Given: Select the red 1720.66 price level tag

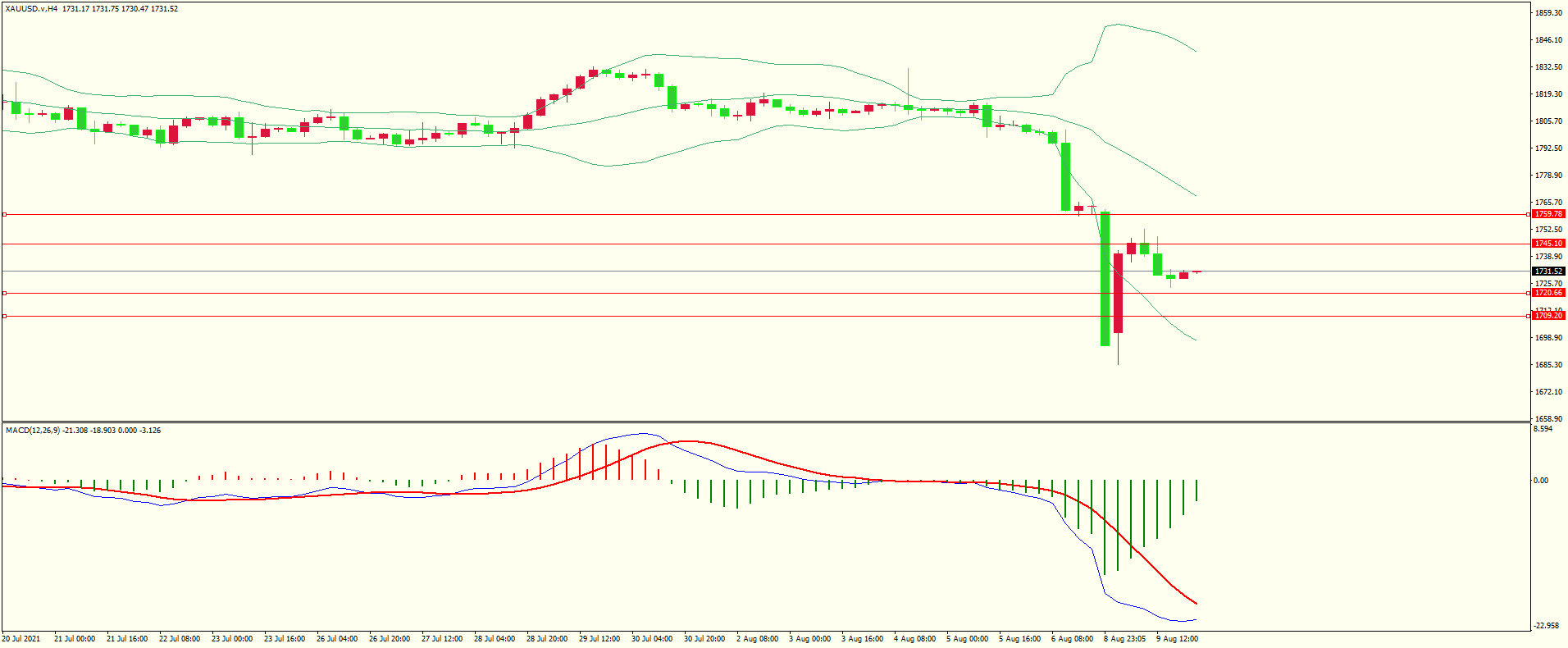Looking at the screenshot, I should point(1548,293).
